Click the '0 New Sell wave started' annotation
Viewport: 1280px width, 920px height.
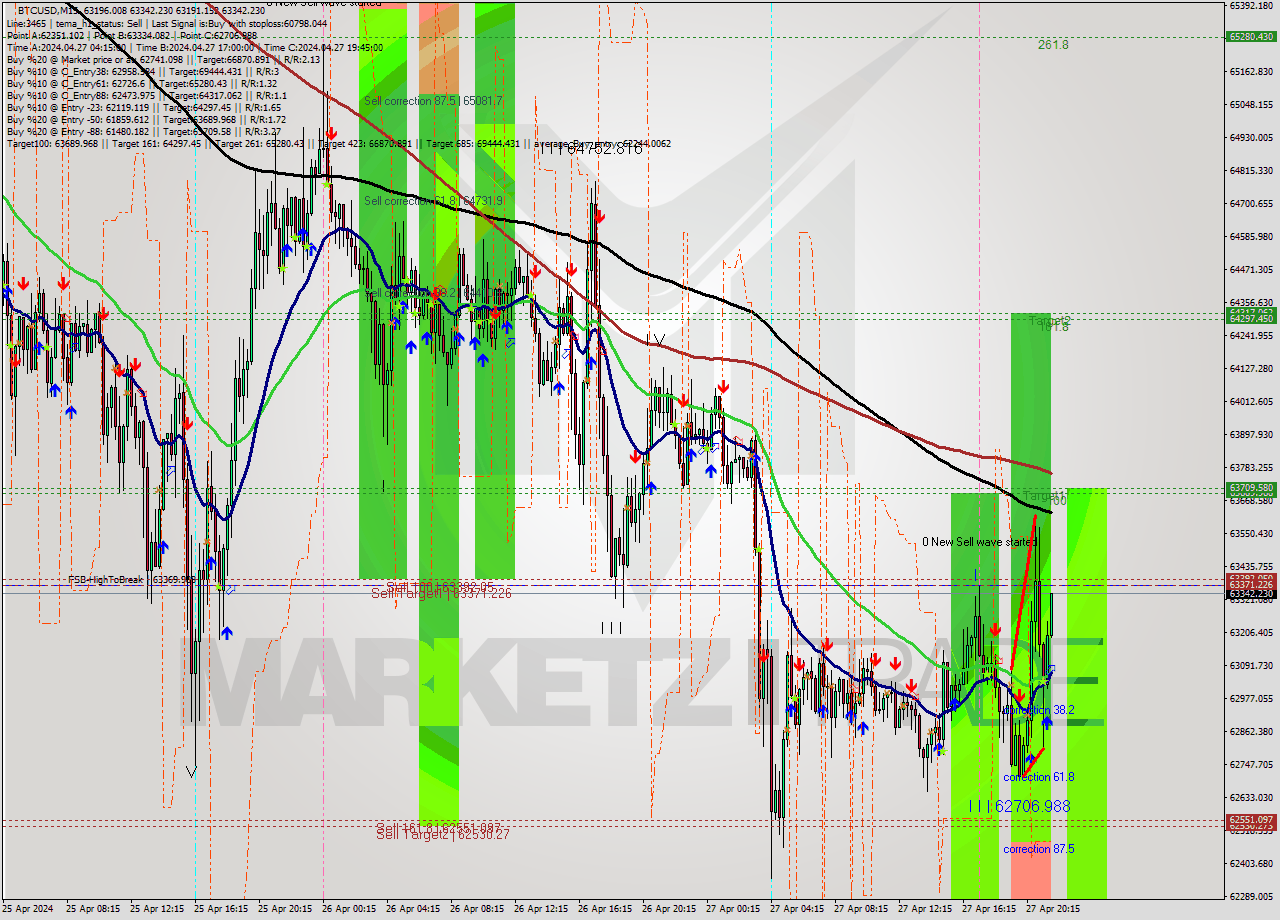pos(979,542)
